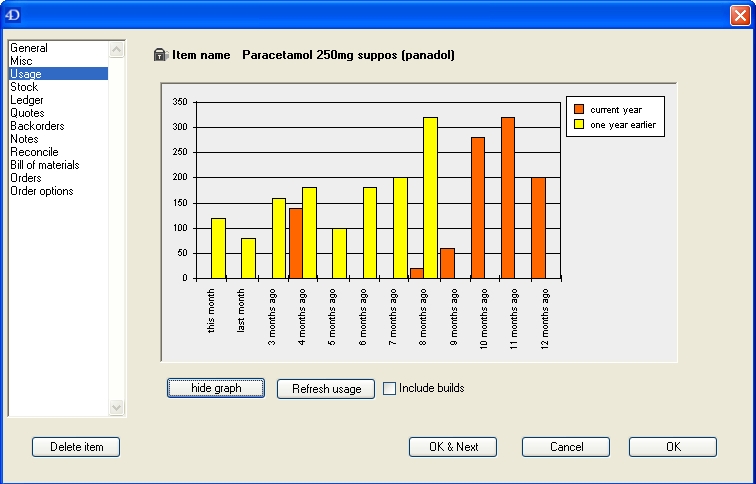The width and height of the screenshot is (756, 484).
Task: Click the orange bar for 11 months ago
Action: [x=508, y=198]
